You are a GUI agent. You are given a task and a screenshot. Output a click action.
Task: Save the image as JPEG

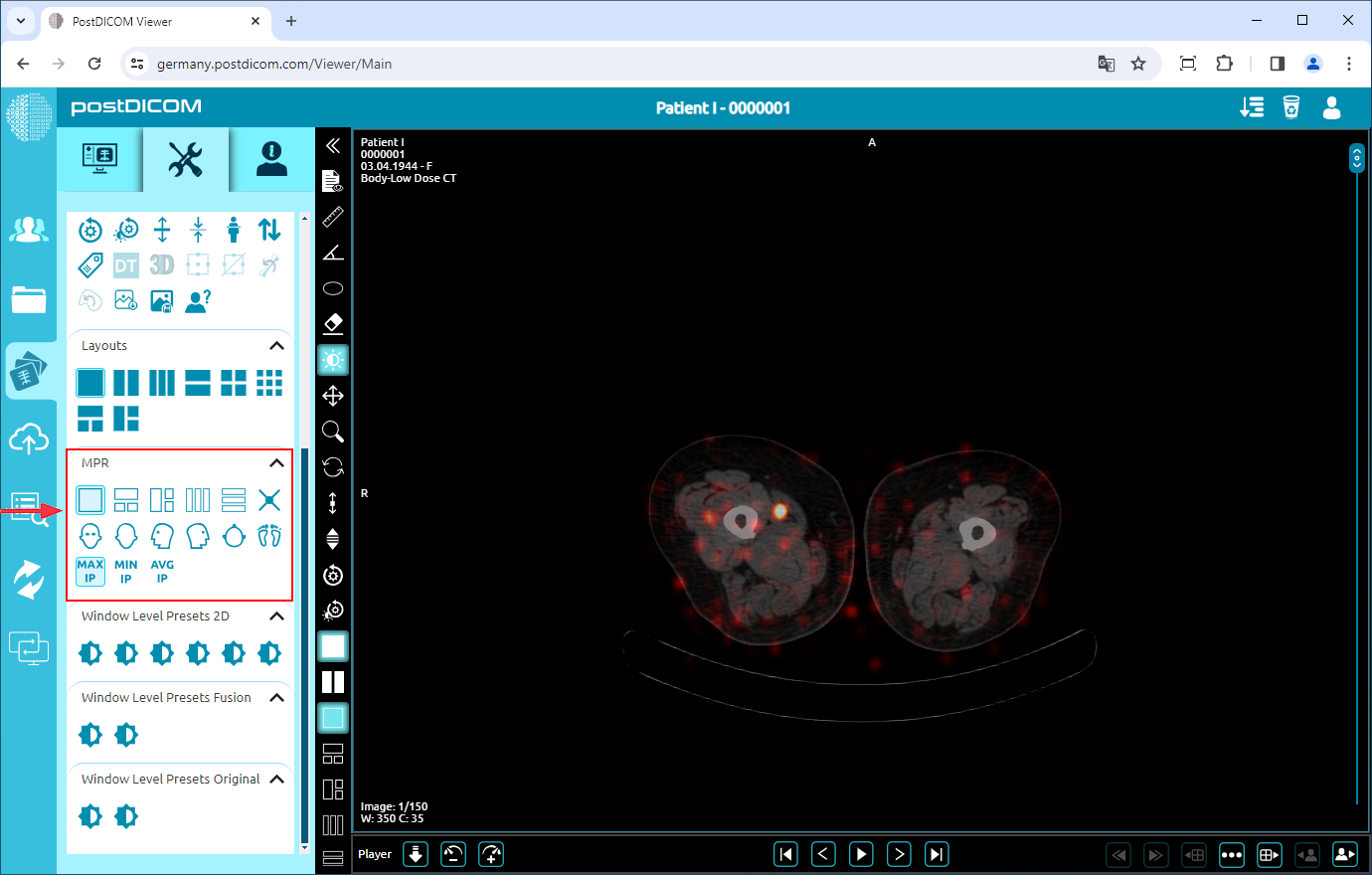126,300
